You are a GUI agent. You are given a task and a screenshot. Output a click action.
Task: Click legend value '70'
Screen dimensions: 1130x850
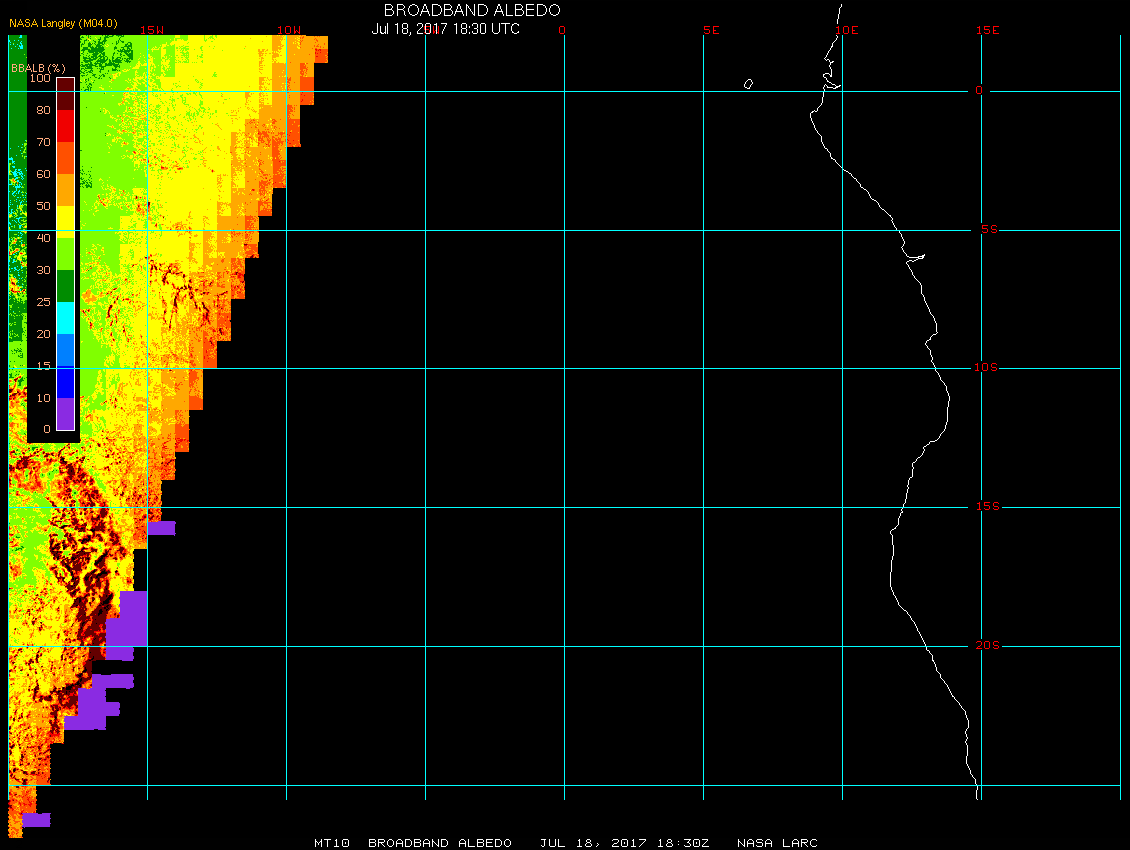pos(44,142)
